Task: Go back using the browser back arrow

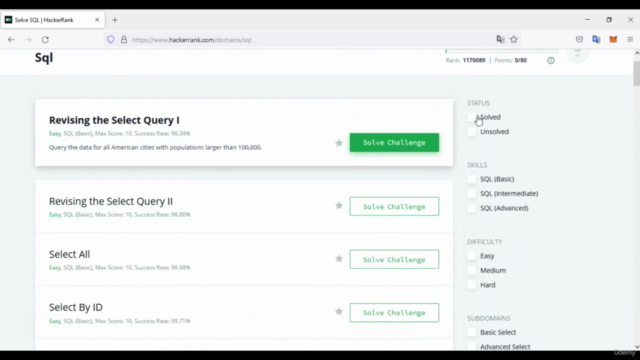Action: [11, 40]
